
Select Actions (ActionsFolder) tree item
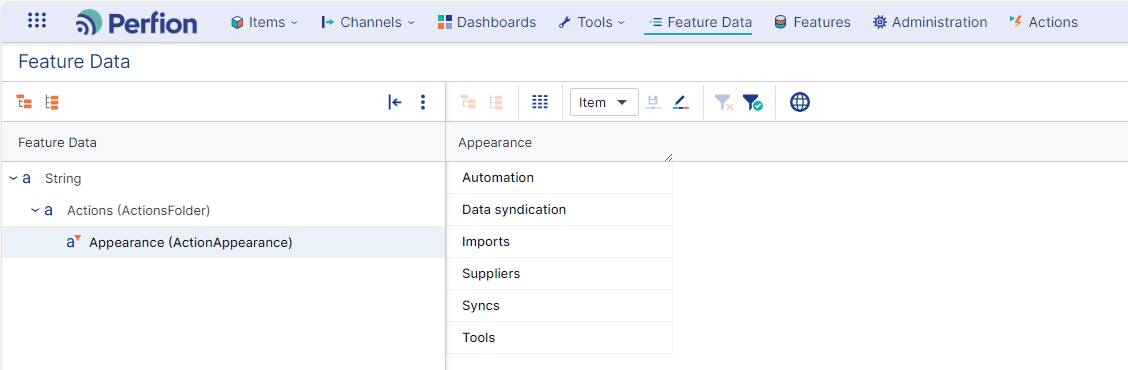(x=138, y=210)
